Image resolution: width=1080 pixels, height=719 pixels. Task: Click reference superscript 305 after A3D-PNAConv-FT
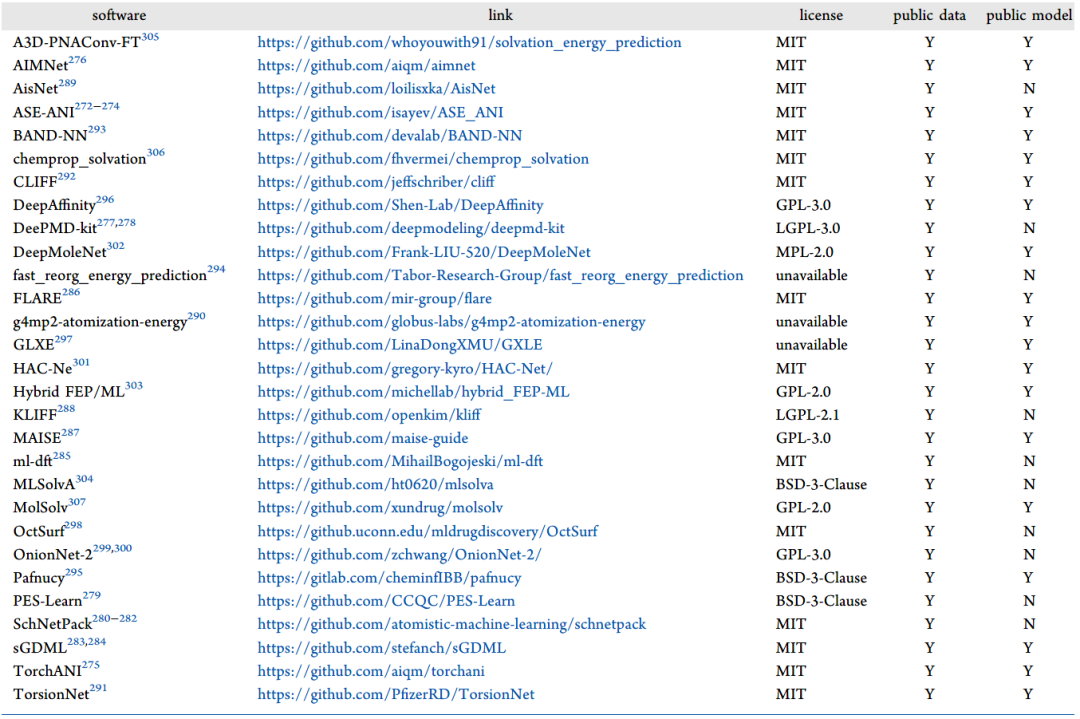point(150,37)
